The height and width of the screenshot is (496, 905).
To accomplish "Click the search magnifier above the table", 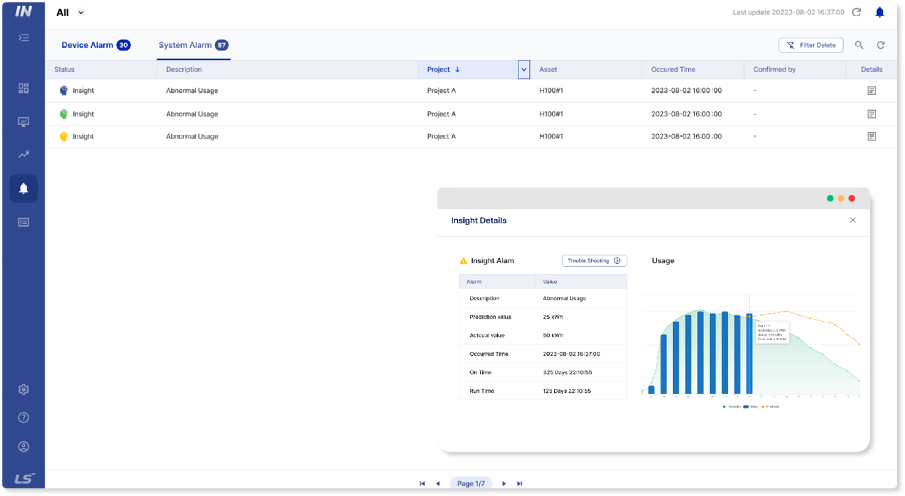I will pyautogui.click(x=859, y=45).
